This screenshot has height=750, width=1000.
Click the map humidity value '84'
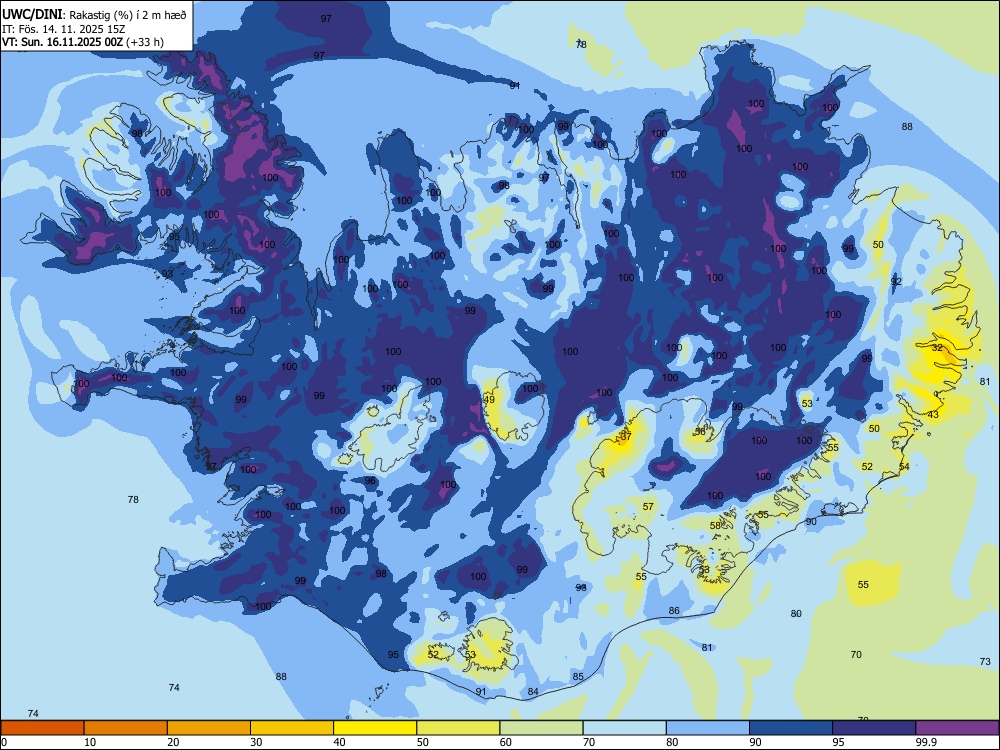click(533, 691)
